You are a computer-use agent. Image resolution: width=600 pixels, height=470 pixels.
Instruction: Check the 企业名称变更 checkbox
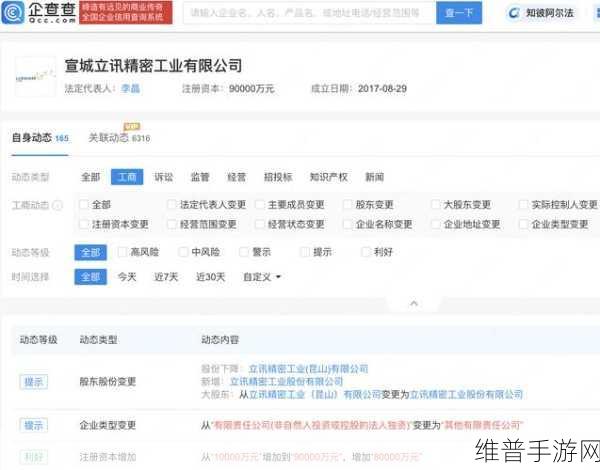(x=347, y=224)
